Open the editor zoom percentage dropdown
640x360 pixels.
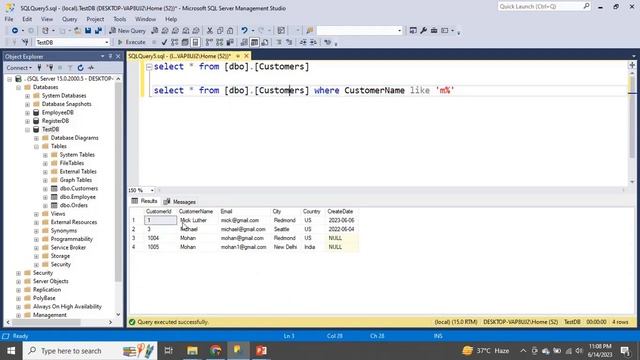pos(152,190)
